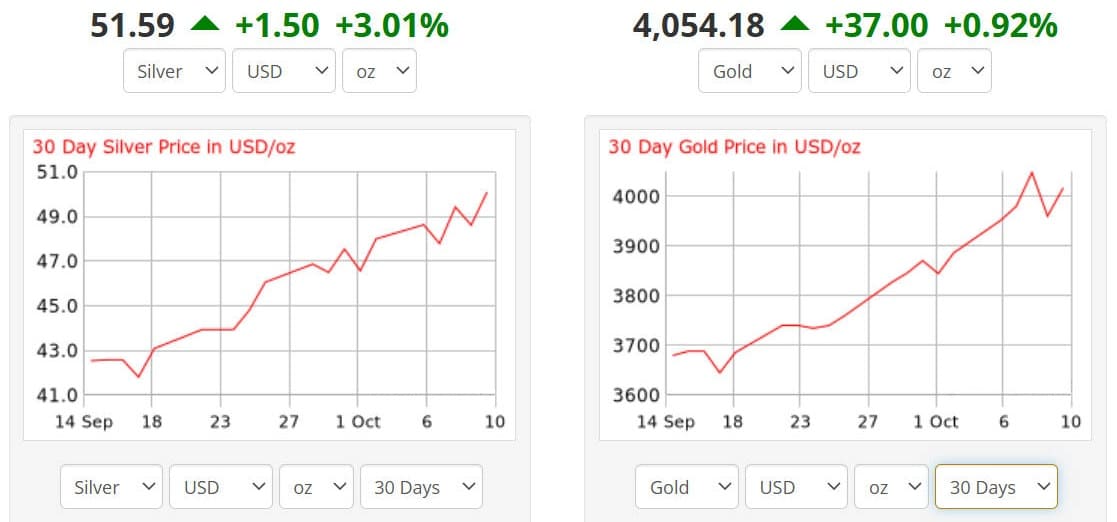Screen dimensions: 1117x522
Task: Click the gold price value 4,054.18
Action: click(699, 25)
